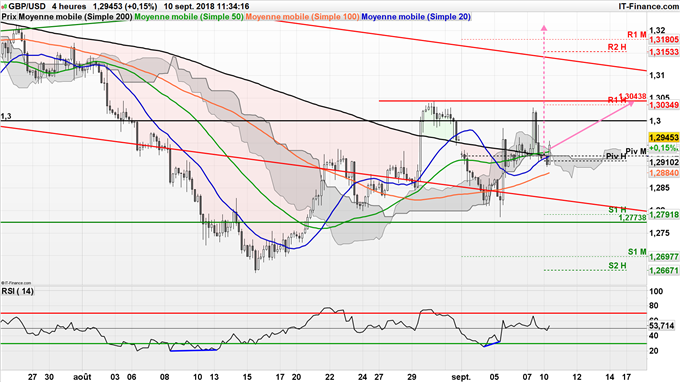Viewport: 680px width, 382px height.
Task: Click the 1,31533 price tag
Action: tap(664, 52)
